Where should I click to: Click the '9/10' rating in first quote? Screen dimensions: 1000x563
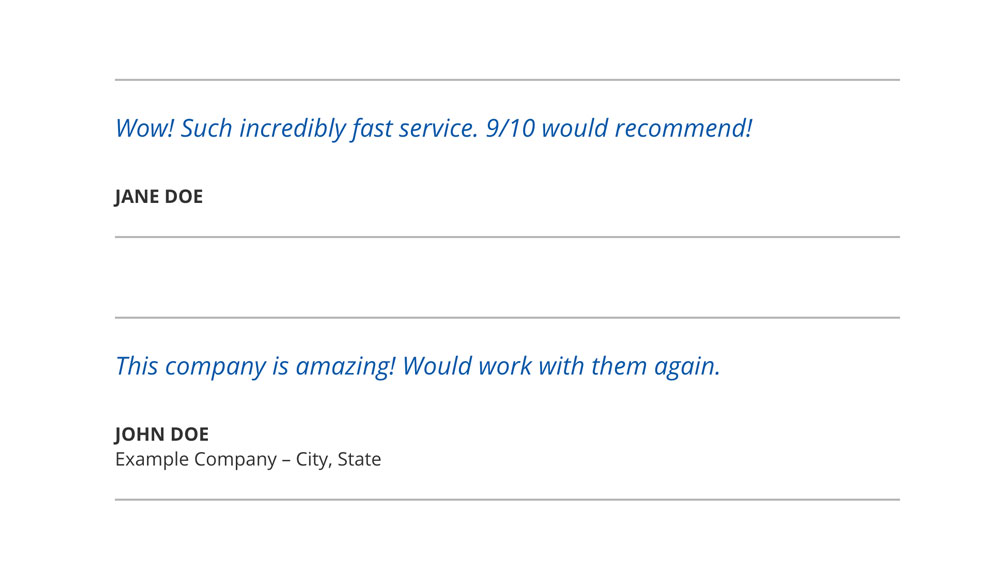[510, 128]
